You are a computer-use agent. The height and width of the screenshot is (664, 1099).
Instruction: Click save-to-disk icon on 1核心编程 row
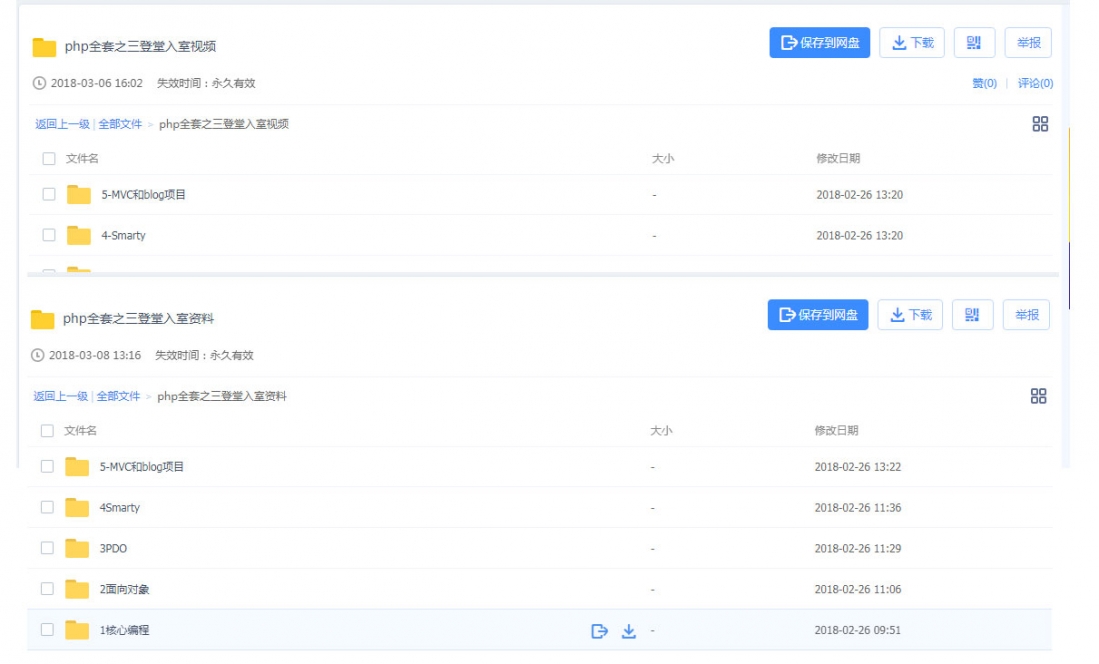click(x=600, y=631)
